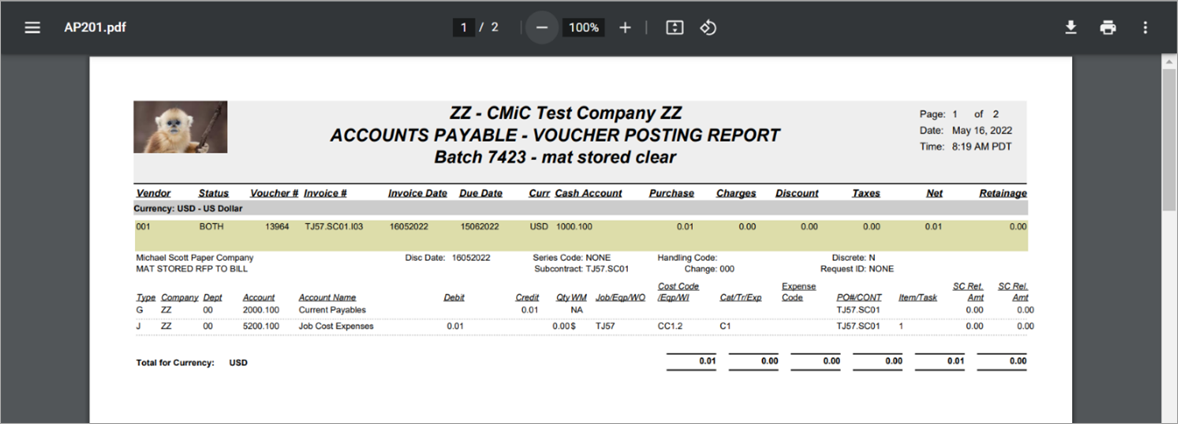Click 'Michael Scott Paper Company' vendor name

click(x=195, y=258)
